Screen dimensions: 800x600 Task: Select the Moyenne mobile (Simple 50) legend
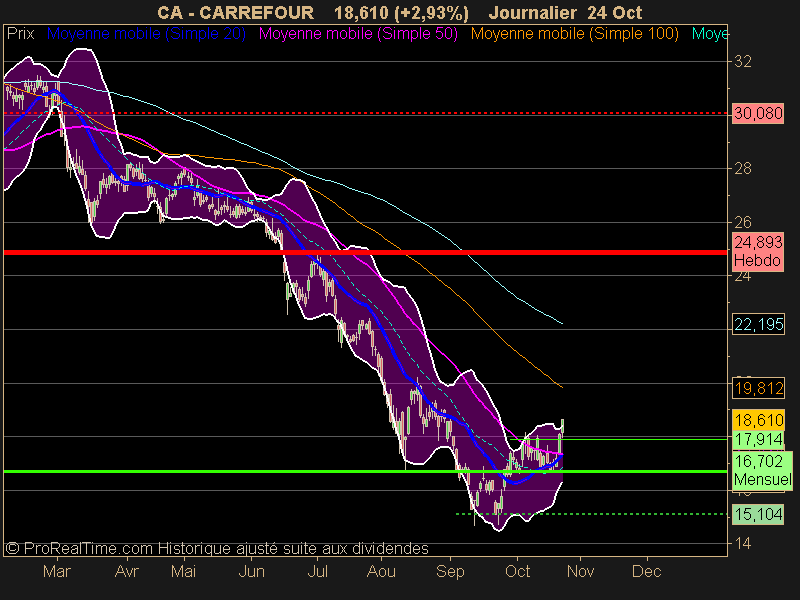(x=358, y=34)
